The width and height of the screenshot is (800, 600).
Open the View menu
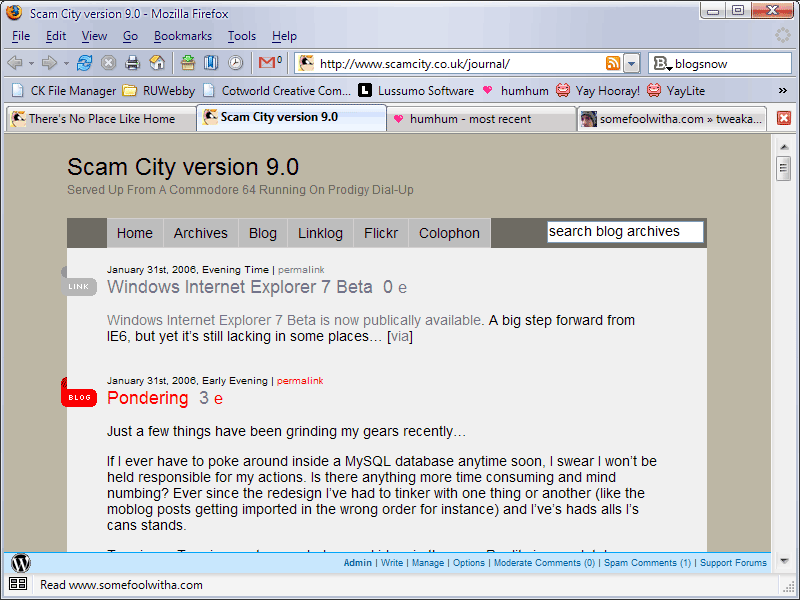(94, 36)
